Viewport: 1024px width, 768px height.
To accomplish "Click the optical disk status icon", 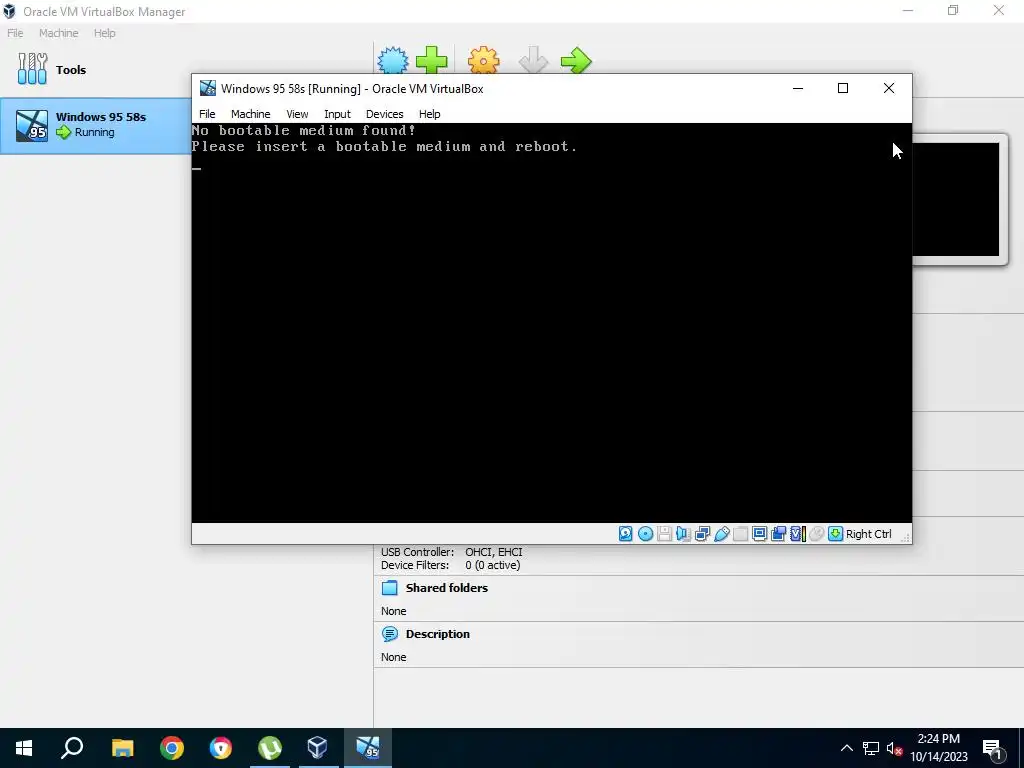I will pos(645,534).
